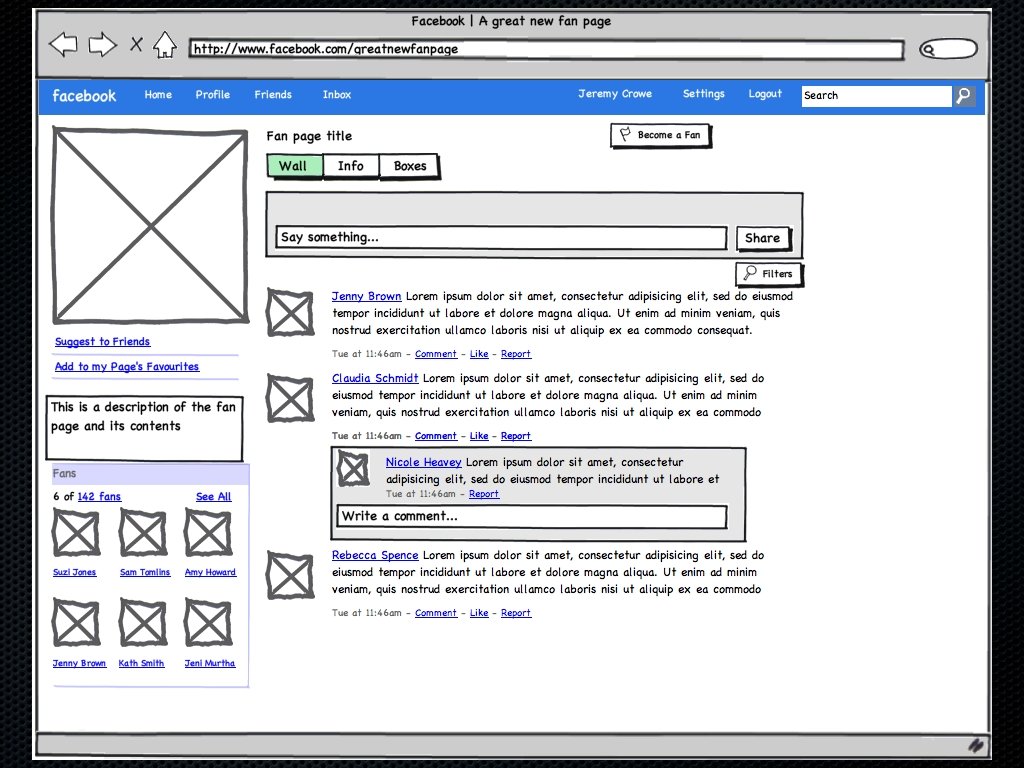Open Nicole Heavey's name link
This screenshot has height=768, width=1024.
(423, 462)
